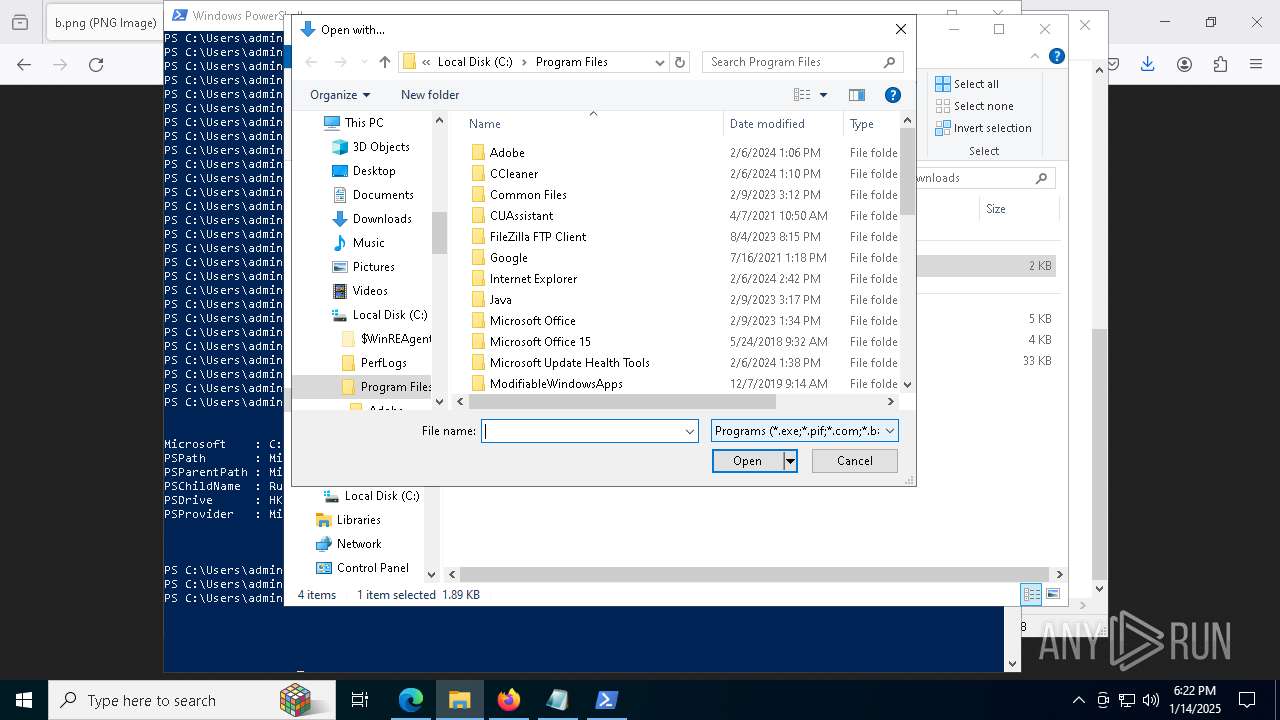Image resolution: width=1280 pixels, height=720 pixels.
Task: Change view layout icon
Action: coord(802,95)
